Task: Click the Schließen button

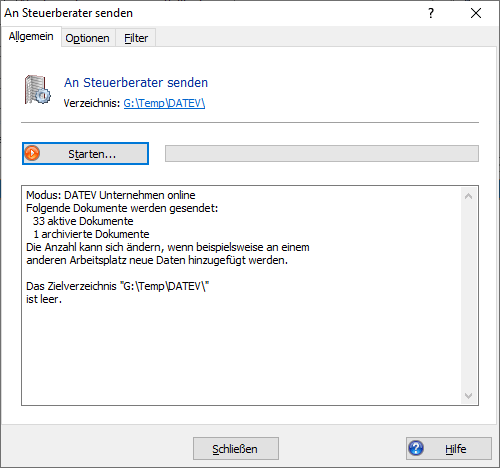Action: (236, 449)
